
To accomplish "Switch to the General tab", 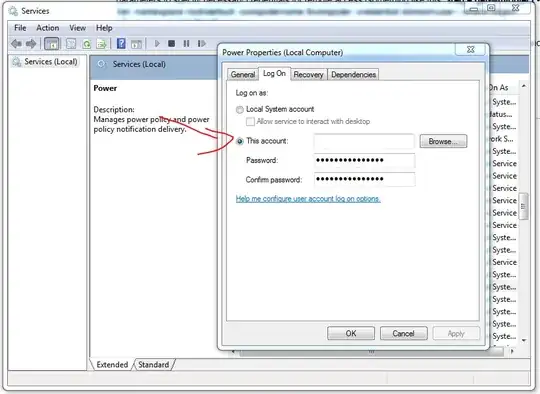I will point(243,74).
